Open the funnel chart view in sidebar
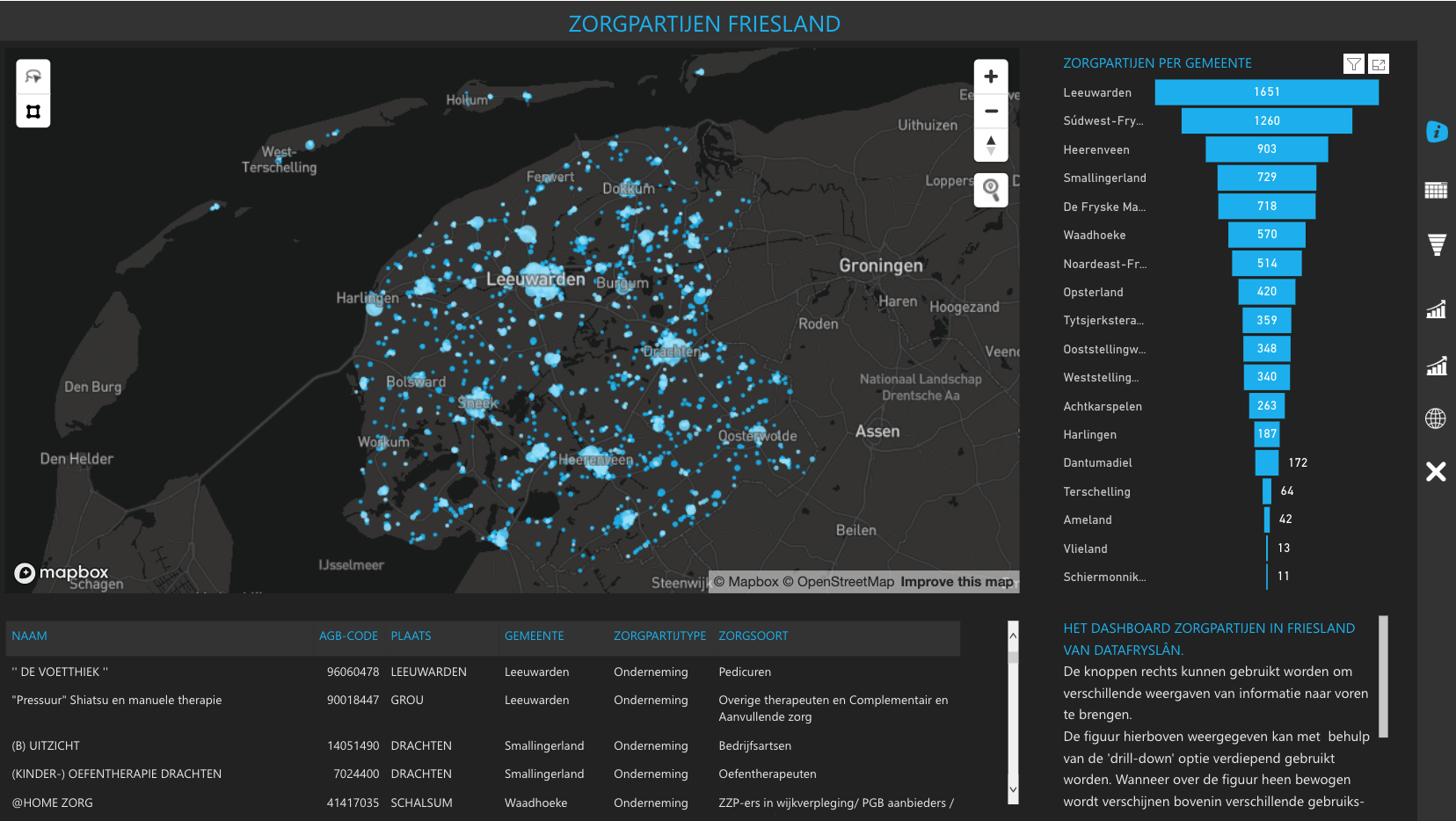This screenshot has height=821, width=1456. (x=1436, y=245)
